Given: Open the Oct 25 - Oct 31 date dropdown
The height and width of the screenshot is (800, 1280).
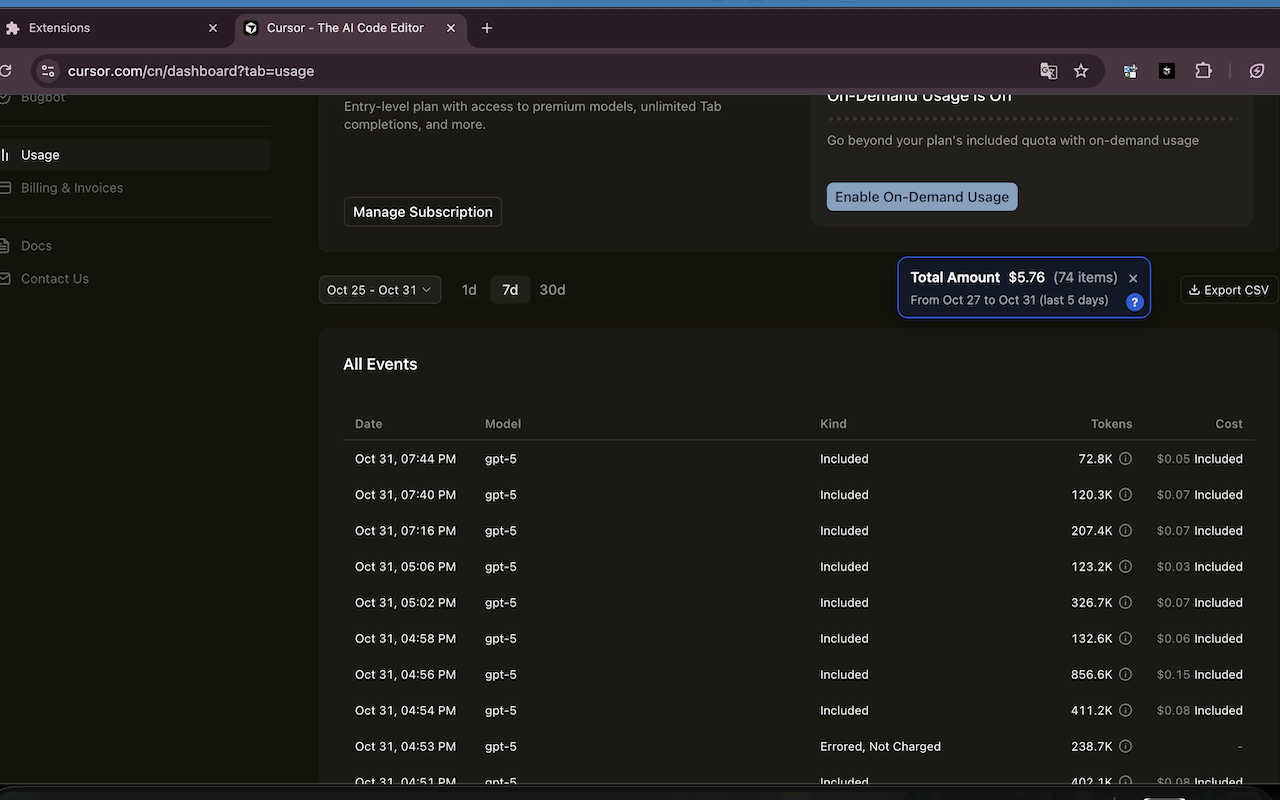Looking at the screenshot, I should [380, 289].
